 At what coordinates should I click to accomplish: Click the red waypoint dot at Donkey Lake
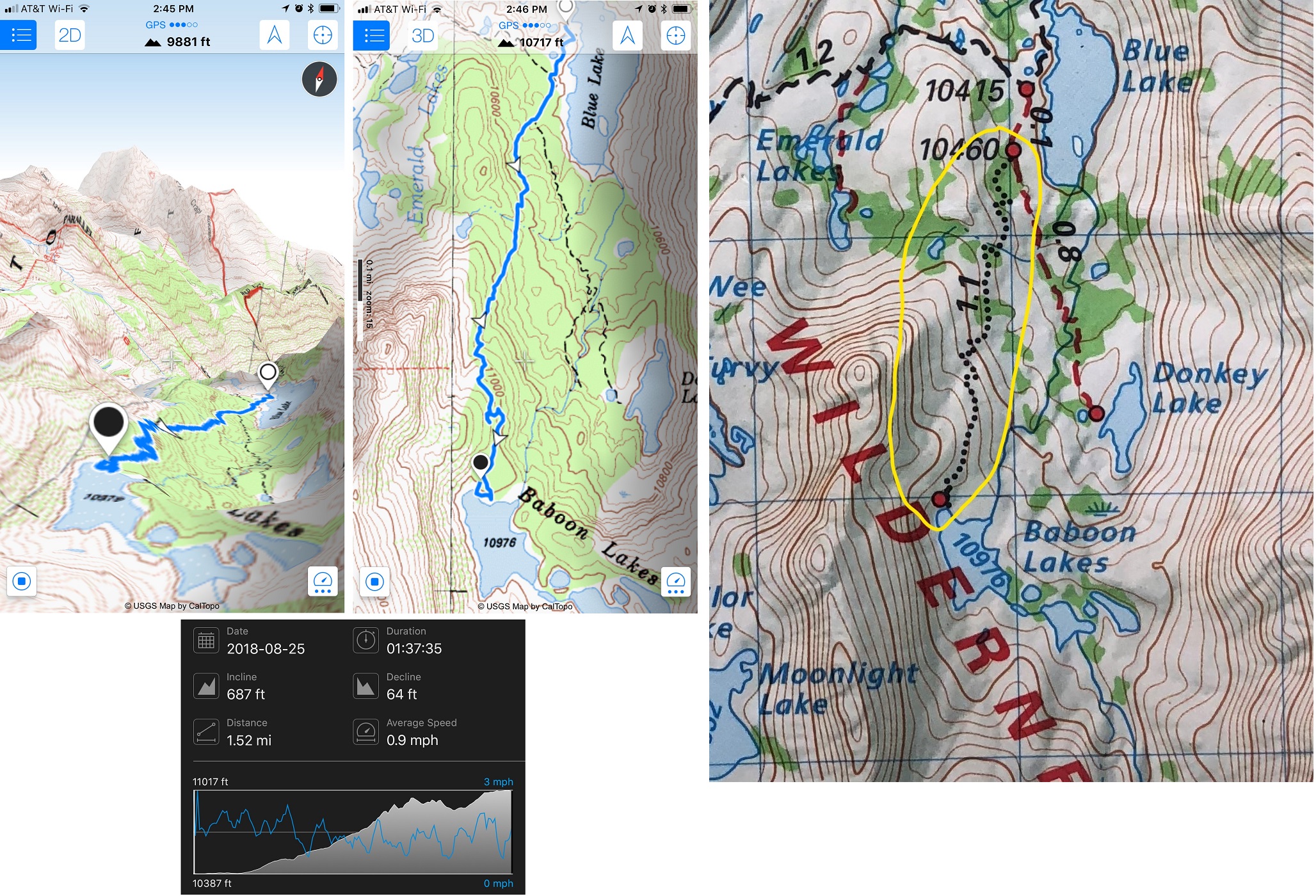[1096, 414]
